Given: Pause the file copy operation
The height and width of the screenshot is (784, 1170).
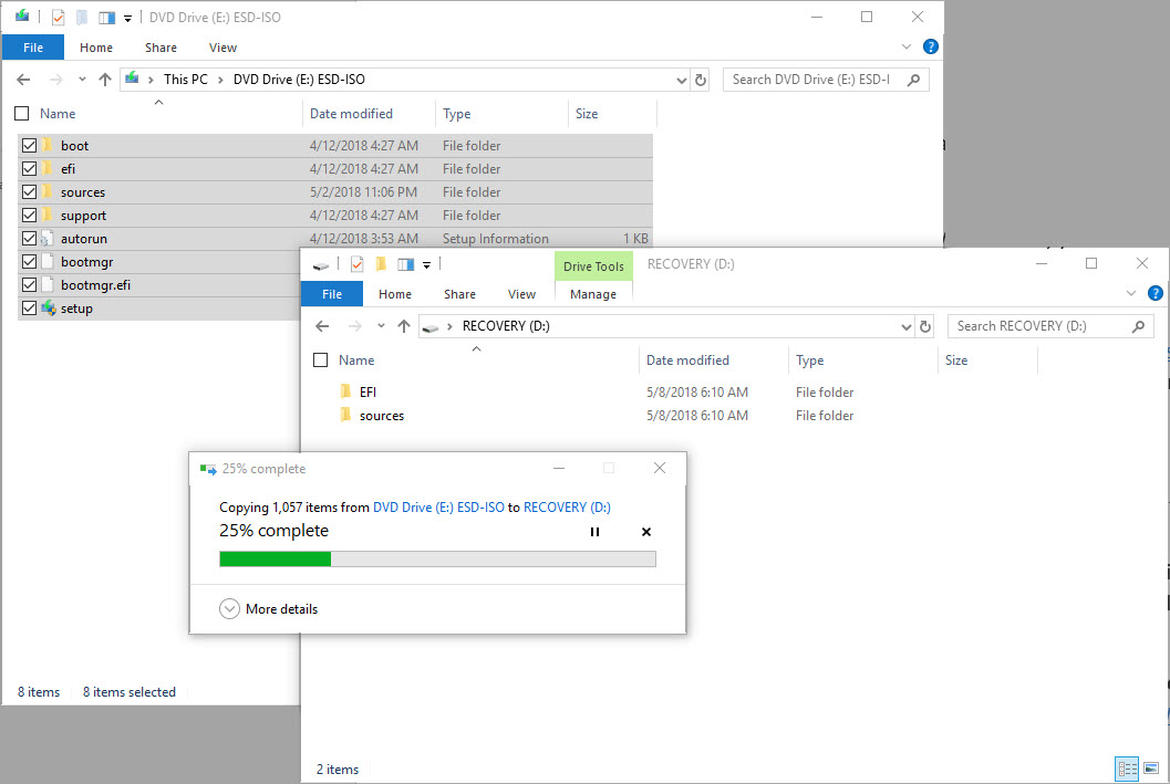Looking at the screenshot, I should [x=594, y=532].
